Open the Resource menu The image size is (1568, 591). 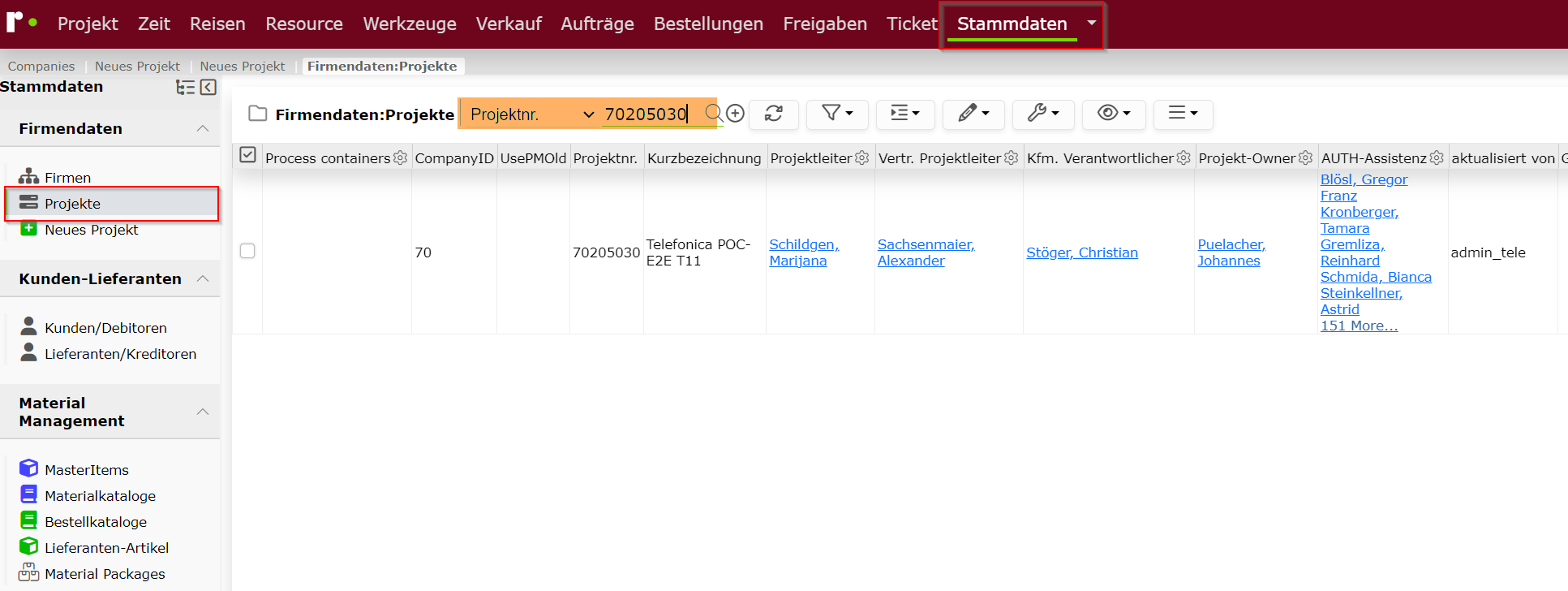click(x=304, y=24)
